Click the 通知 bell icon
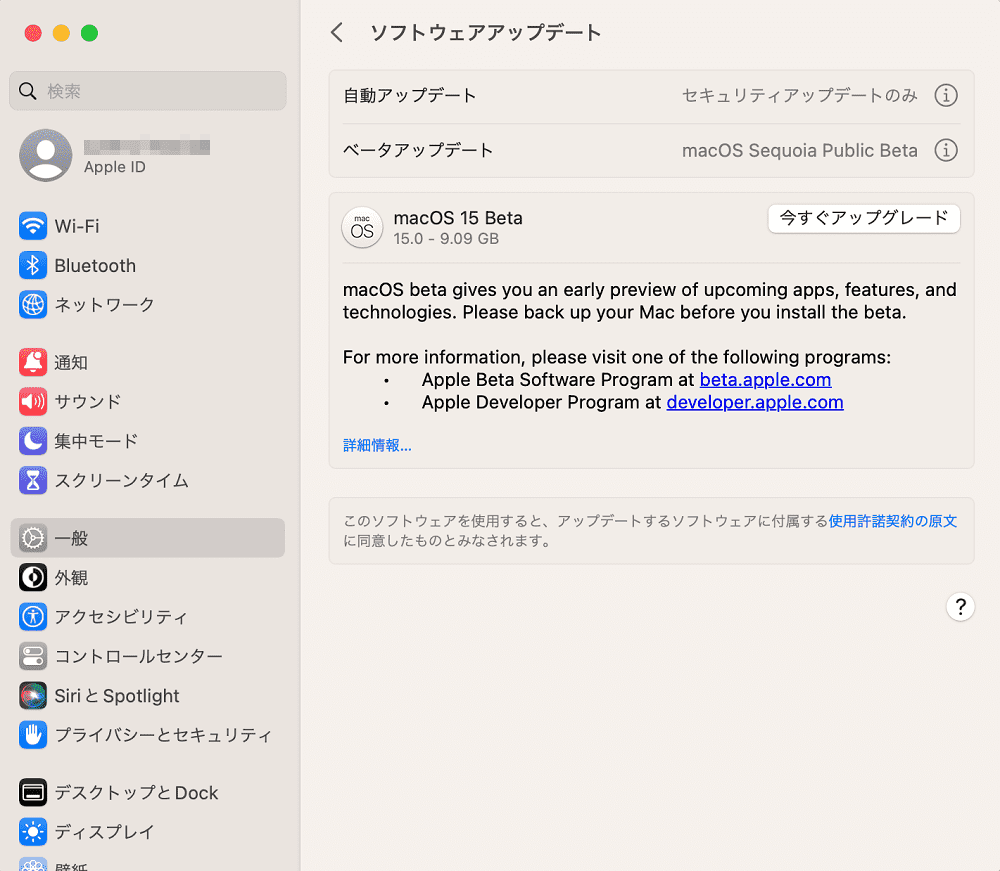 click(33, 362)
